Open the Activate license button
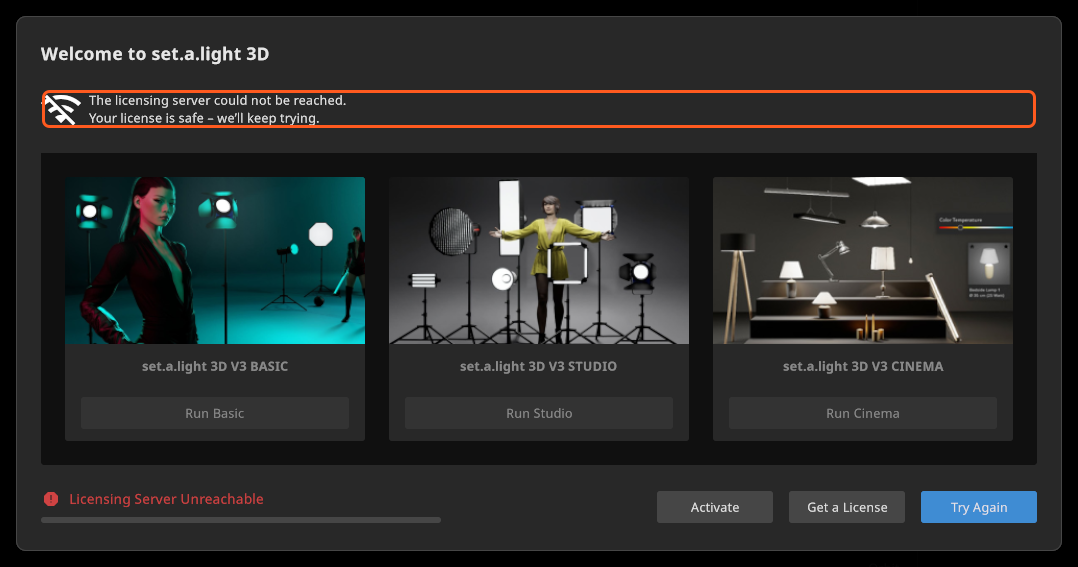 [715, 507]
